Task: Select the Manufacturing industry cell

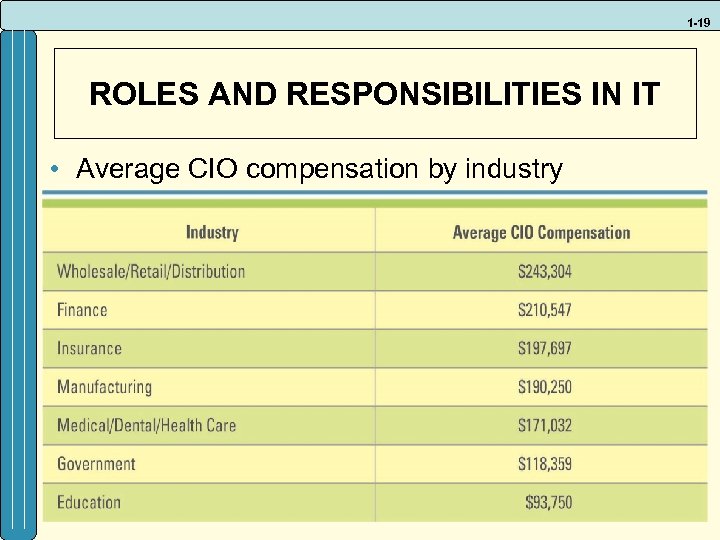Action: pos(104,387)
